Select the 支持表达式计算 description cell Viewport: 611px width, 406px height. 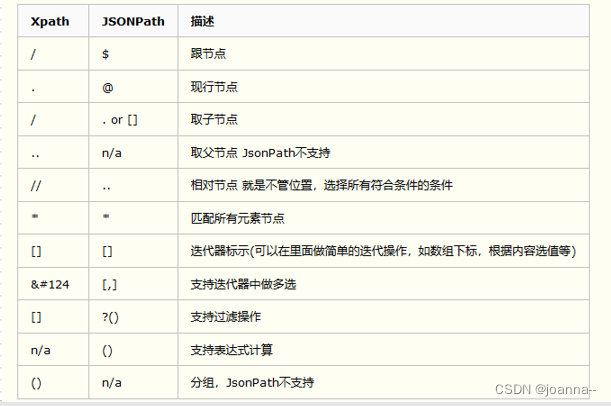coord(383,350)
